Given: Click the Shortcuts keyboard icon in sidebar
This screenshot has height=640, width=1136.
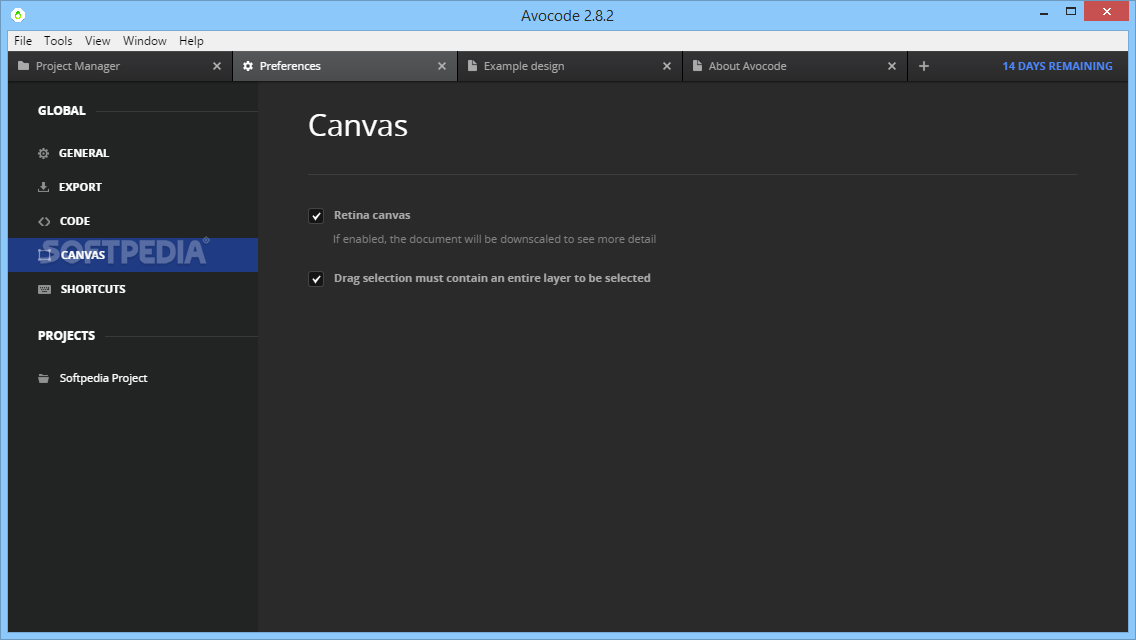Looking at the screenshot, I should [x=44, y=289].
